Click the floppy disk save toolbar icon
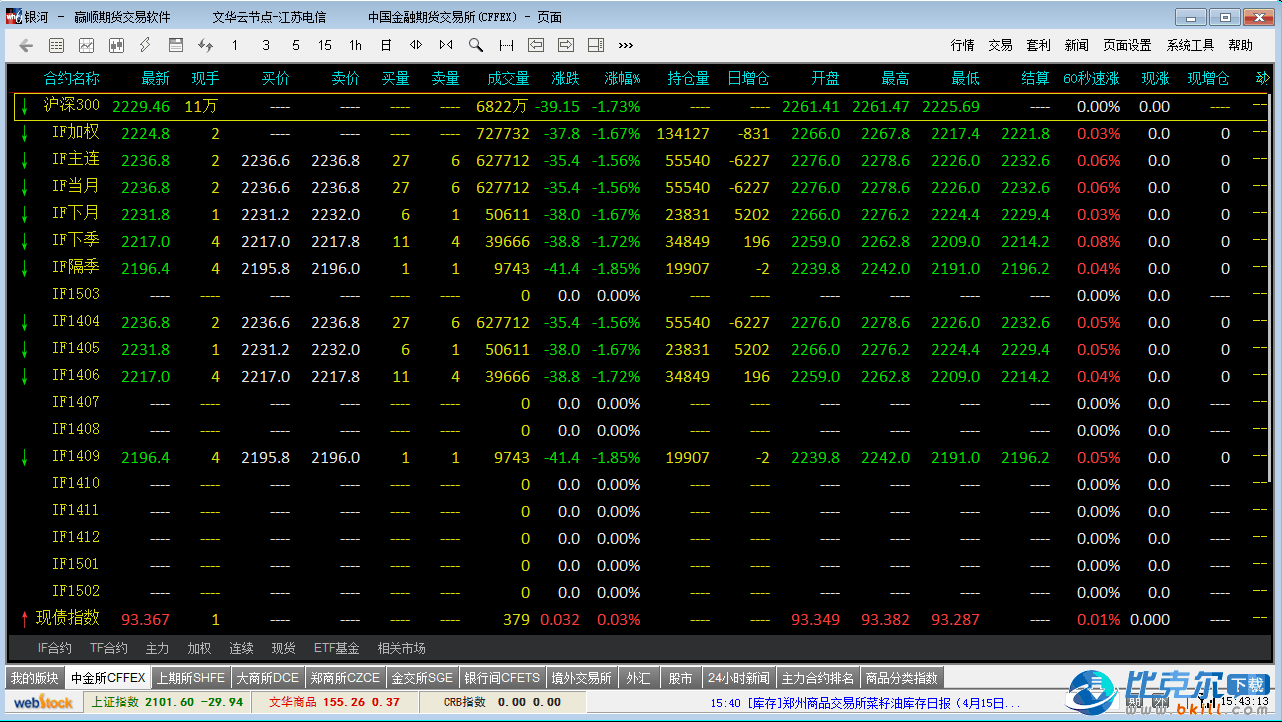This screenshot has height=722, width=1282. tap(176, 45)
